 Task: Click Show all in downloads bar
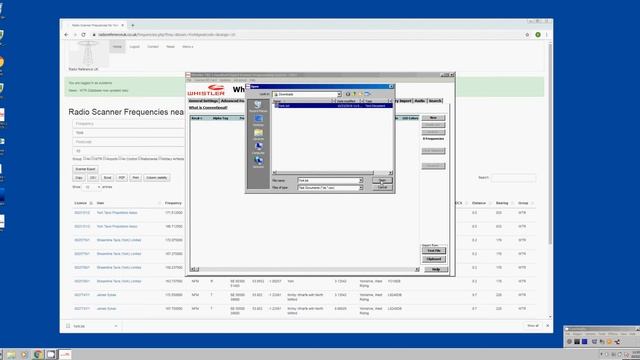533,326
